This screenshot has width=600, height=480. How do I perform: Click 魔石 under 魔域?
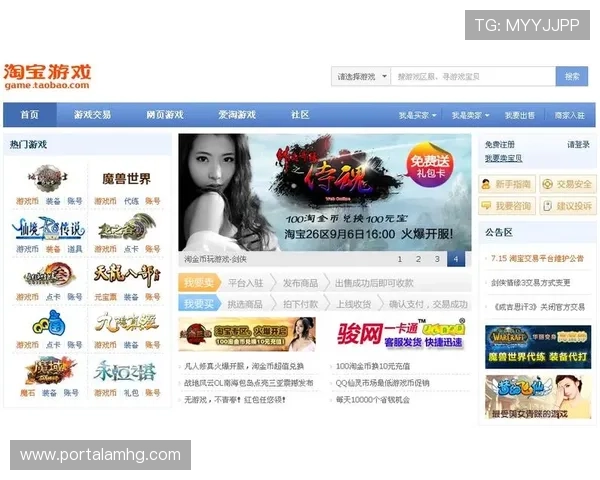point(28,393)
